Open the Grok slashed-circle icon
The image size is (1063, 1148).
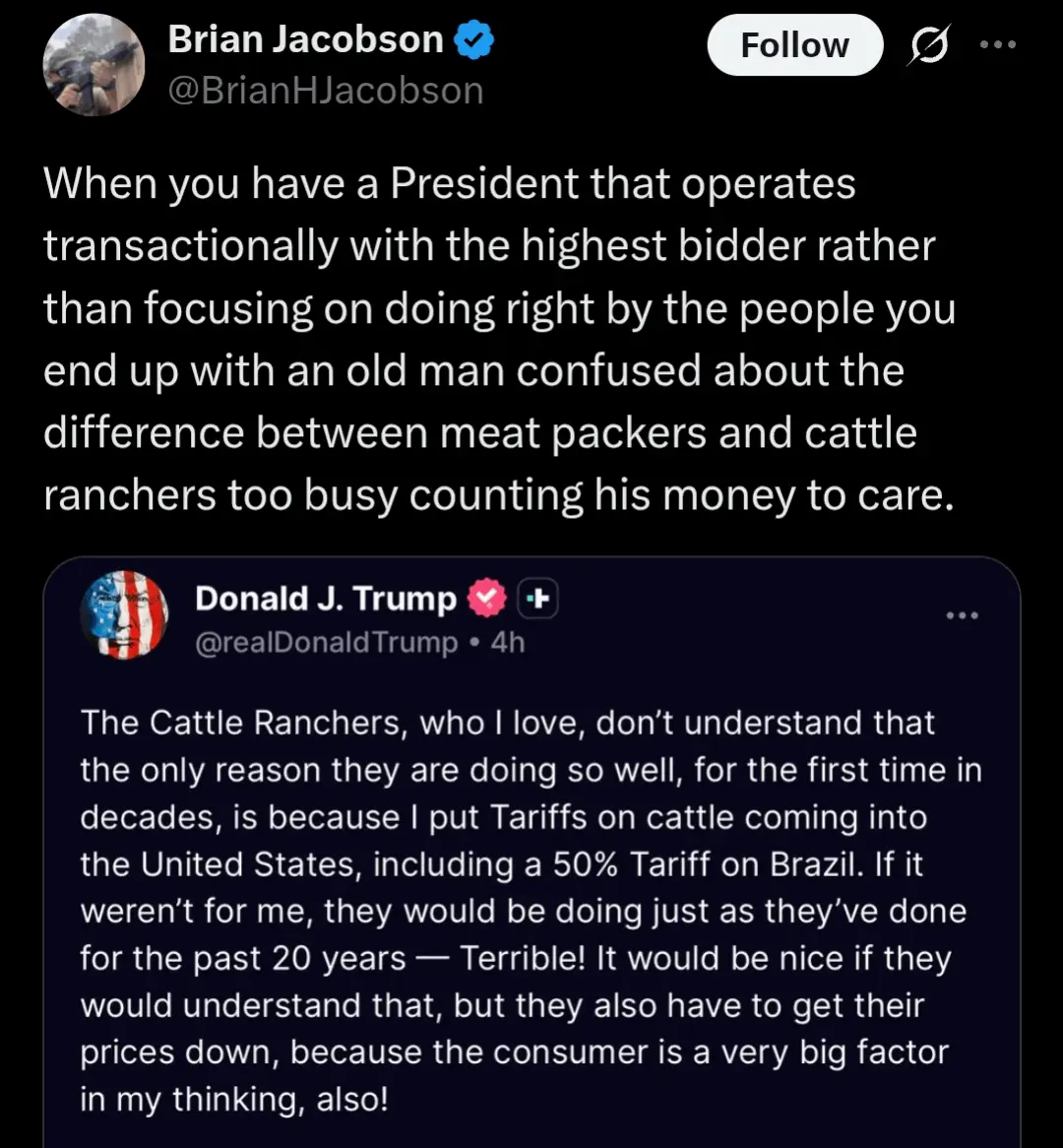click(x=928, y=47)
